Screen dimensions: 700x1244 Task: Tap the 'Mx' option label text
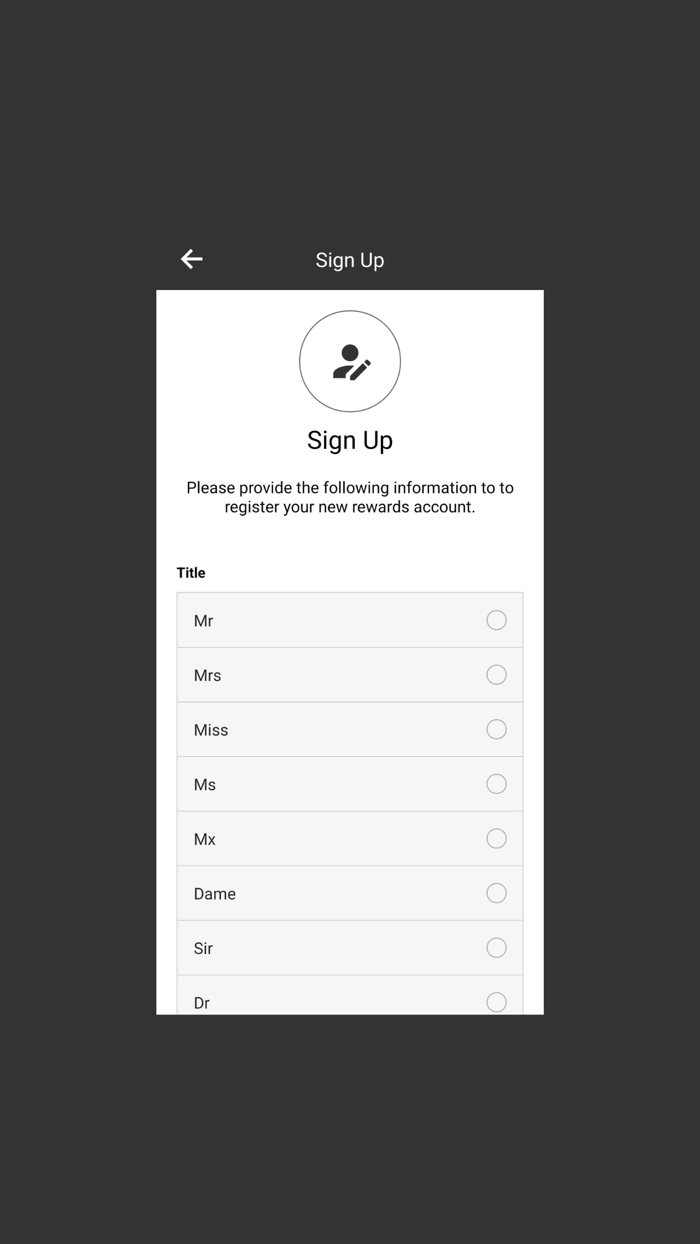[x=205, y=839]
